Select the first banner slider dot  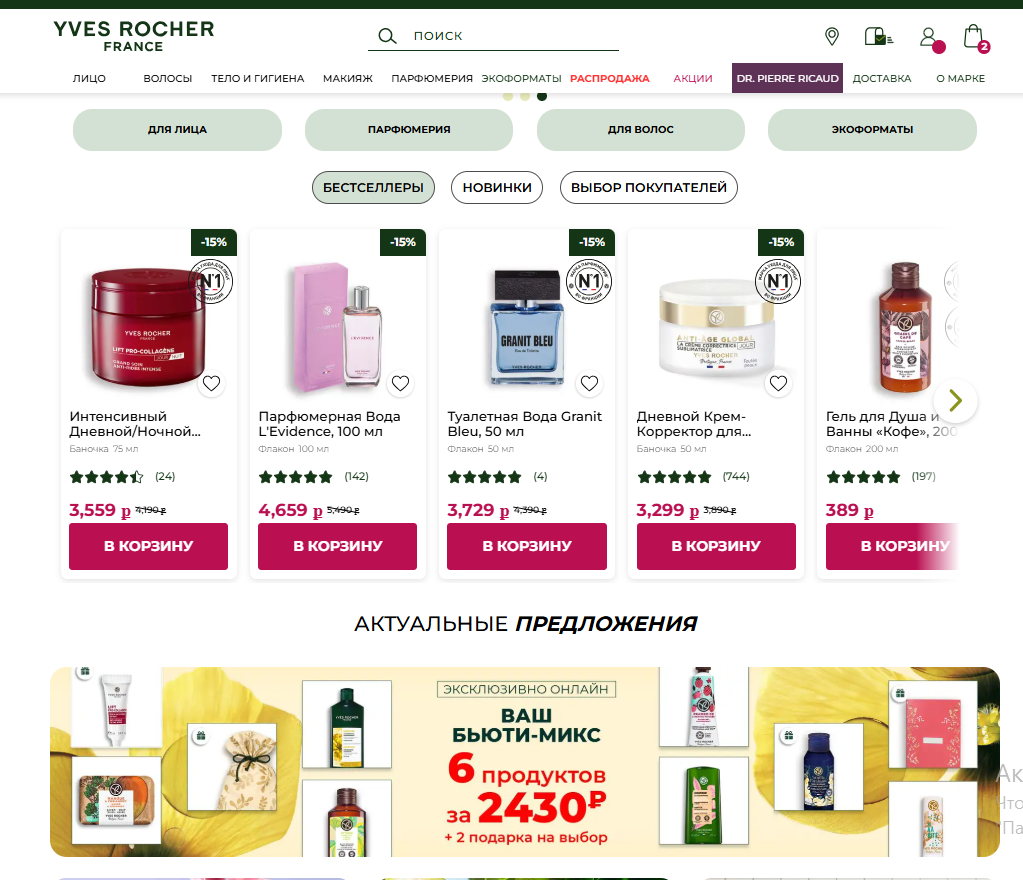(x=508, y=97)
